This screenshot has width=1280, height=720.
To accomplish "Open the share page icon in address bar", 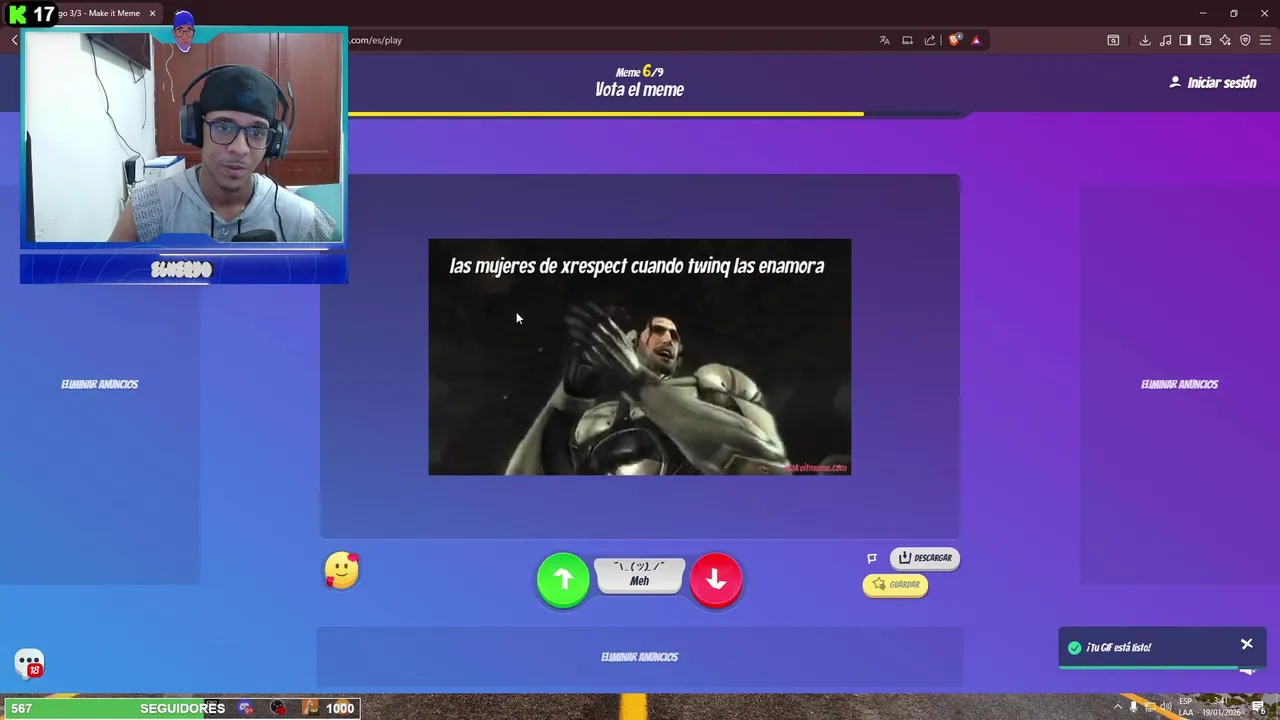I will (x=930, y=40).
